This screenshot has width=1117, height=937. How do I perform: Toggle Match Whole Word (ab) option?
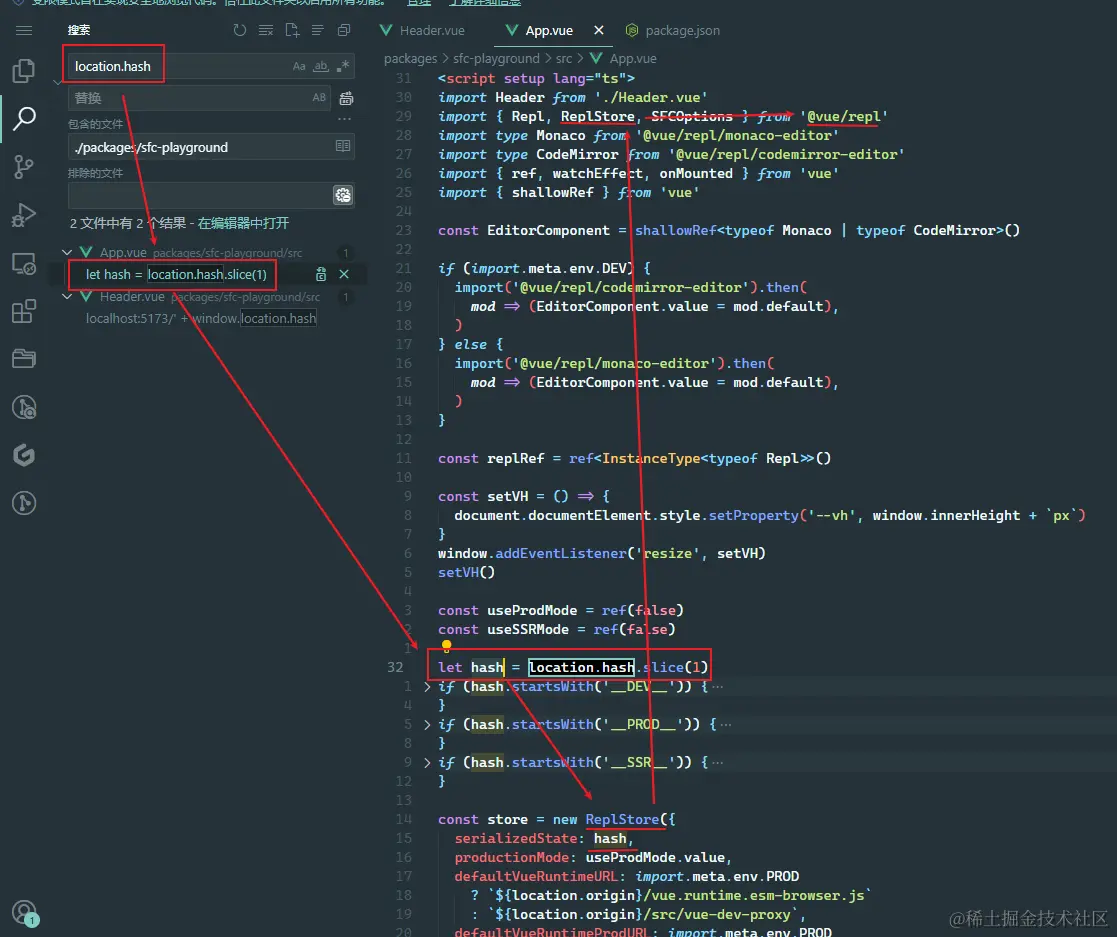[x=321, y=66]
